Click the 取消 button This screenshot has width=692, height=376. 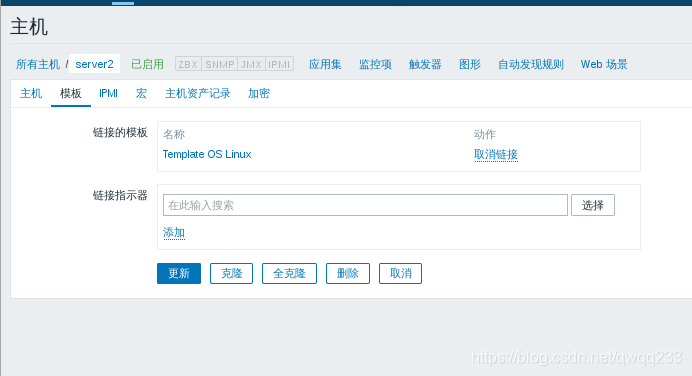(x=400, y=274)
